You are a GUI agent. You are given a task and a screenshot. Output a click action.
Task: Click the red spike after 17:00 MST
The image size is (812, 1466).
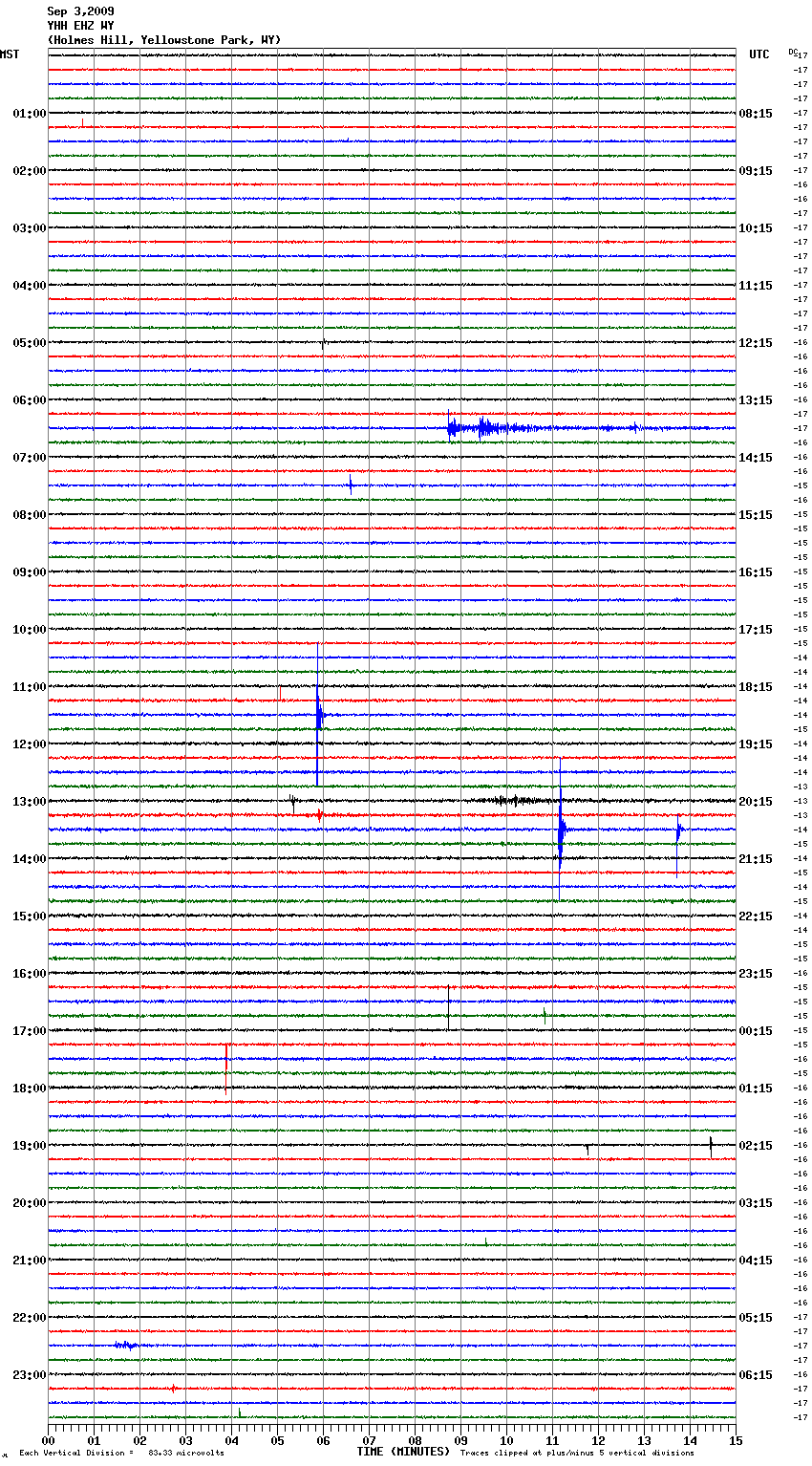point(226,1068)
